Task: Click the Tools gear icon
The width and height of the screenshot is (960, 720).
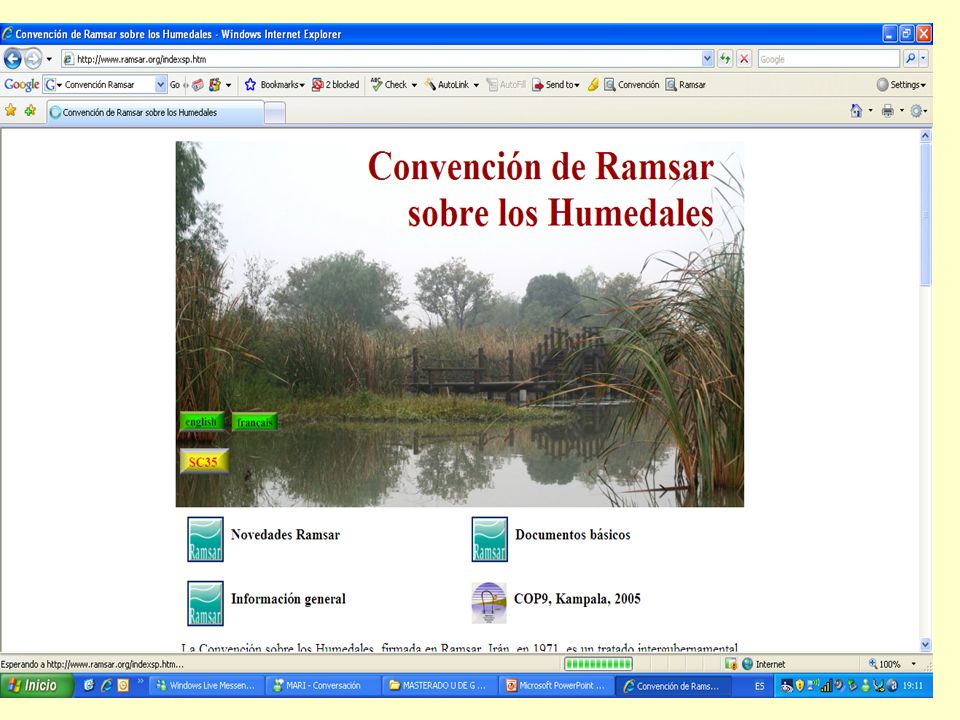Action: pyautogui.click(x=916, y=111)
